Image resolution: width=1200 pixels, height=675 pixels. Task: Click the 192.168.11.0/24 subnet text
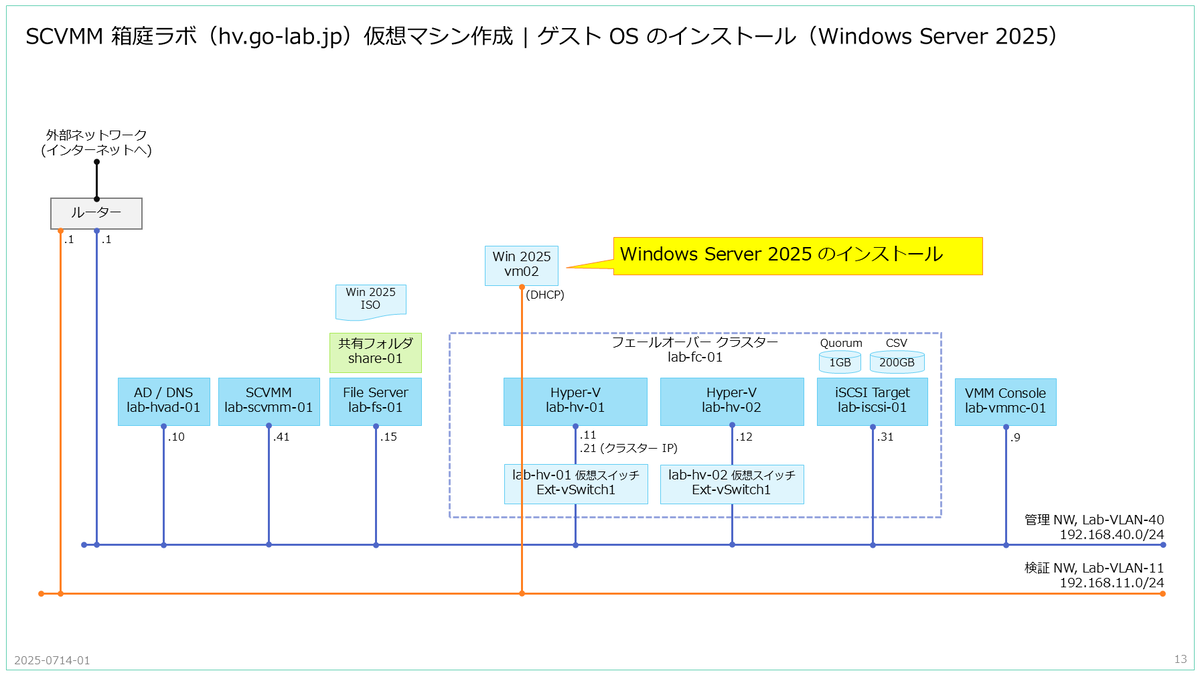click(1112, 583)
